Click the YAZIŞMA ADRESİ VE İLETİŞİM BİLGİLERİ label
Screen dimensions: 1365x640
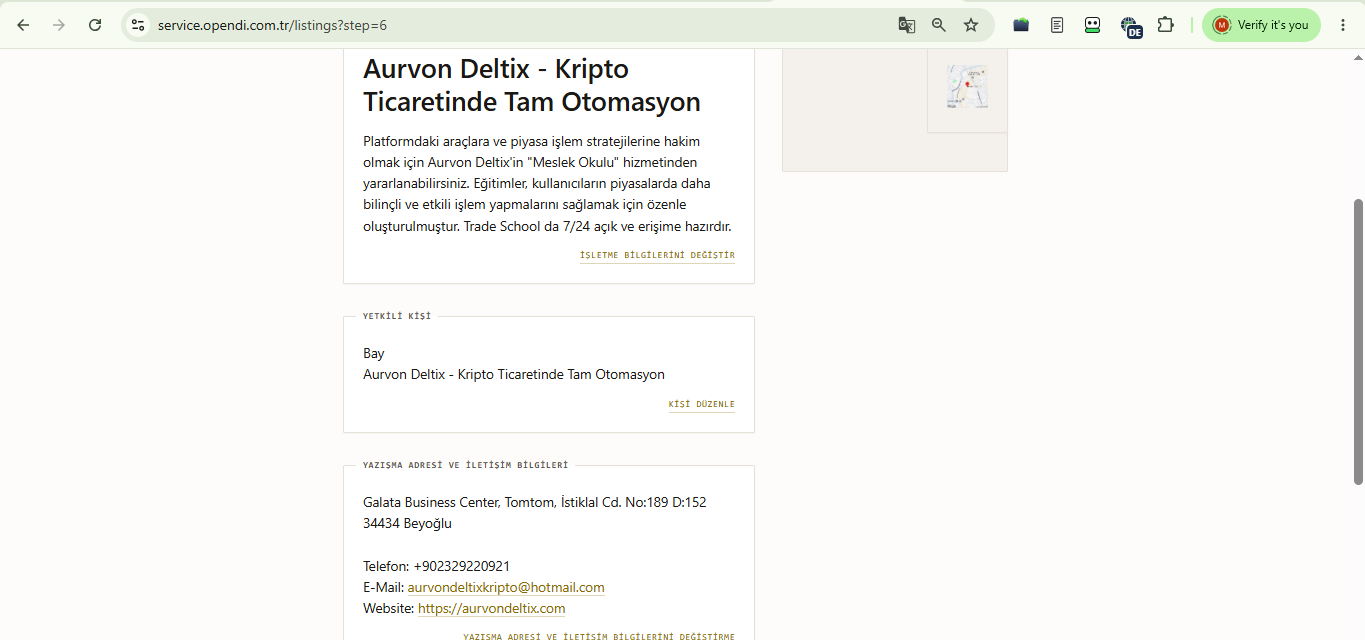465,465
